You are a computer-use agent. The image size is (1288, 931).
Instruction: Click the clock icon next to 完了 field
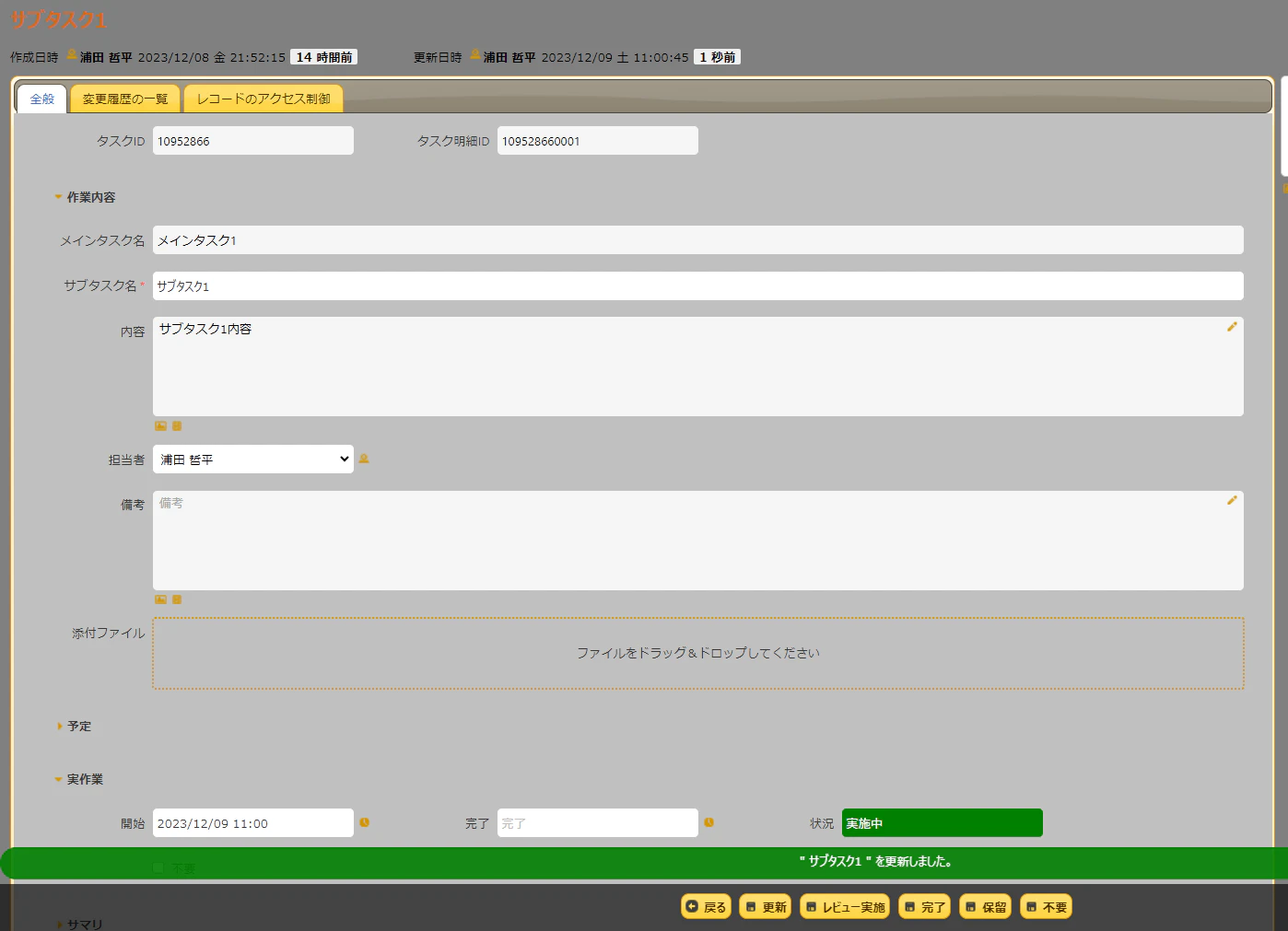pos(708,822)
